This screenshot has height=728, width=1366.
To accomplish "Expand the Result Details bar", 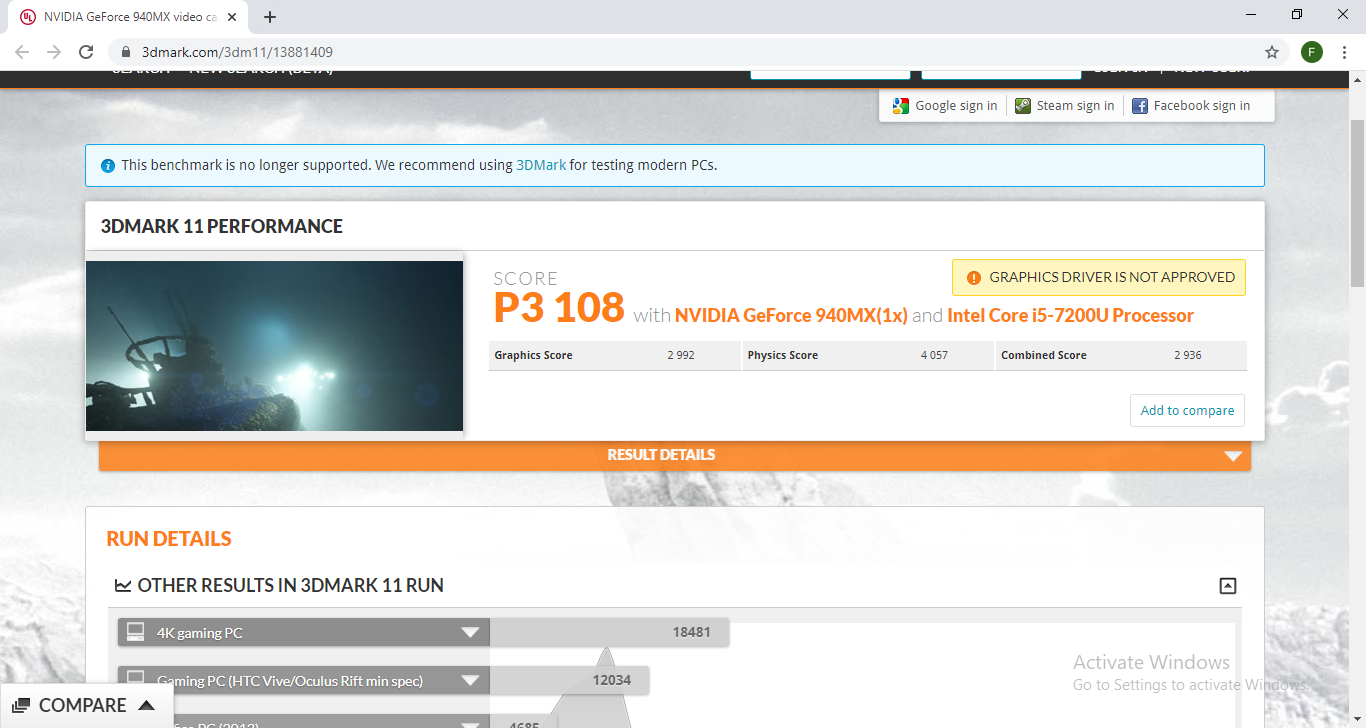I will 675,455.
